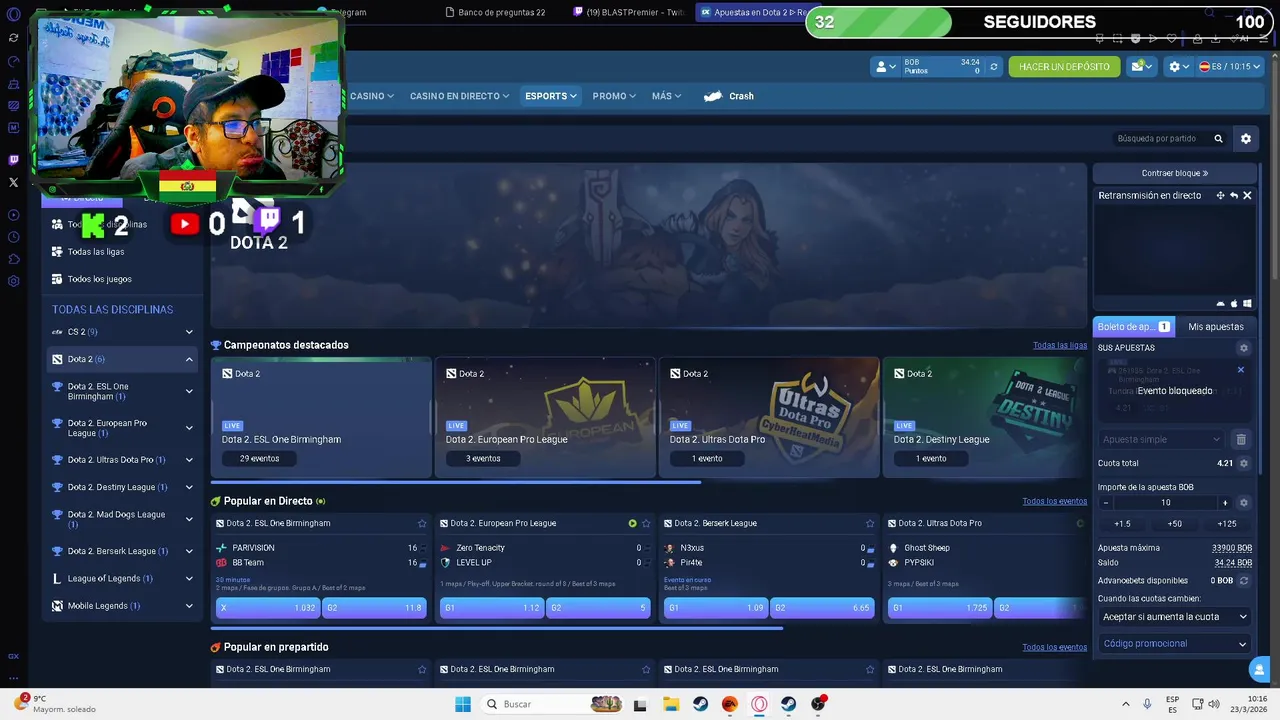Open the Todas las ligas link under featured championships

pyautogui.click(x=1059, y=345)
